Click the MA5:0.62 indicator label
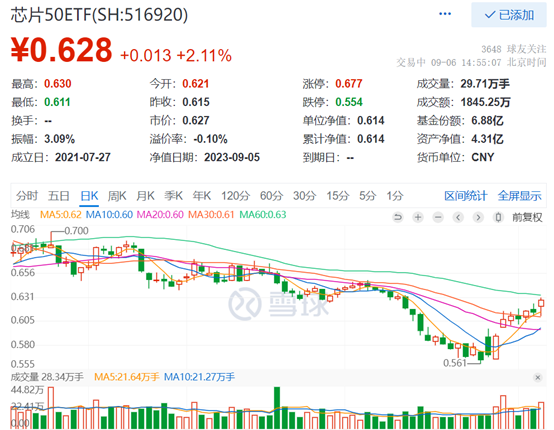 pyautogui.click(x=61, y=214)
